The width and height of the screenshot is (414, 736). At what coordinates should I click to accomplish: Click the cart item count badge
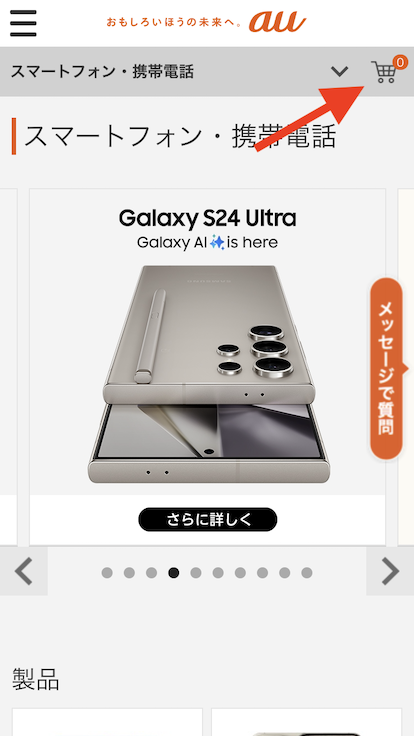coord(400,62)
